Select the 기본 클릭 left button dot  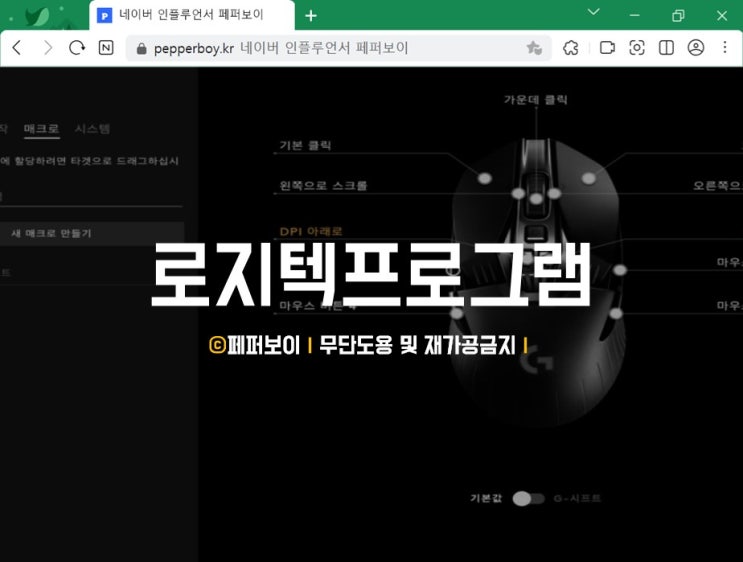(484, 178)
